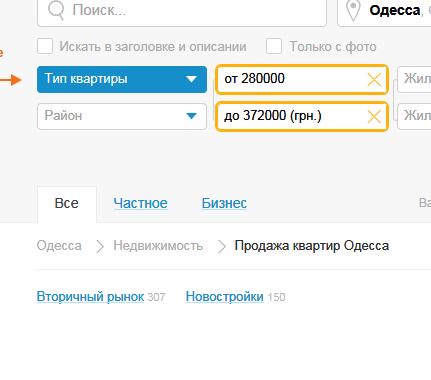Open 'Недвижимость' breadcrumb link
The width and height of the screenshot is (431, 380).
pos(158,246)
